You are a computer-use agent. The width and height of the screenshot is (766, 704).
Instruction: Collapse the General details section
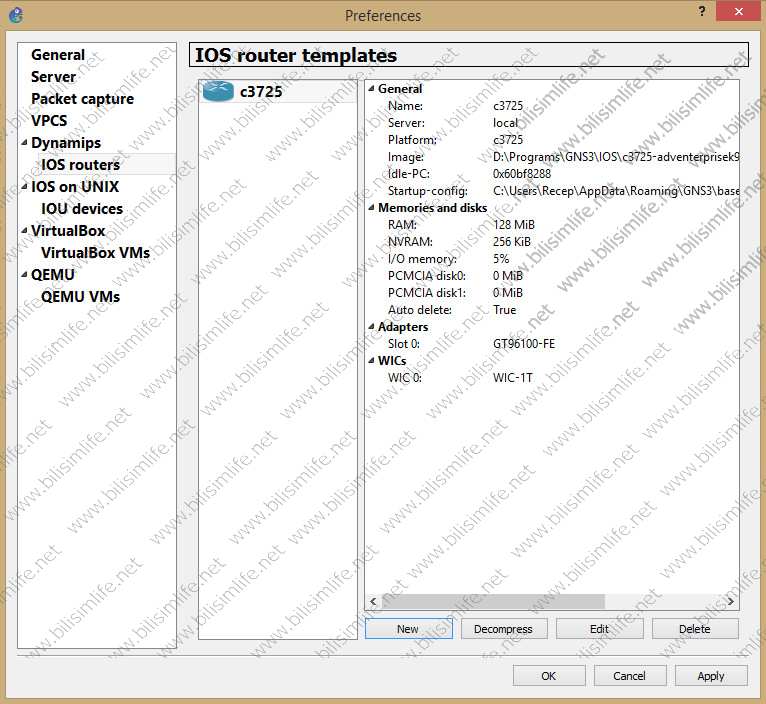pos(371,88)
